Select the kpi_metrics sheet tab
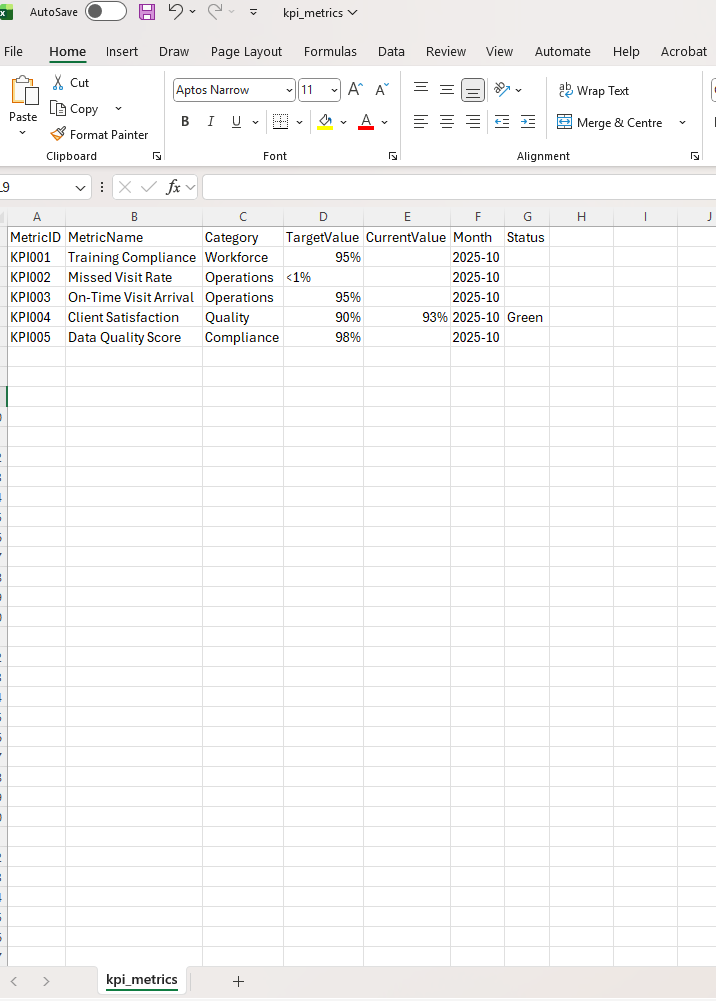The width and height of the screenshot is (716, 1001). [x=142, y=980]
